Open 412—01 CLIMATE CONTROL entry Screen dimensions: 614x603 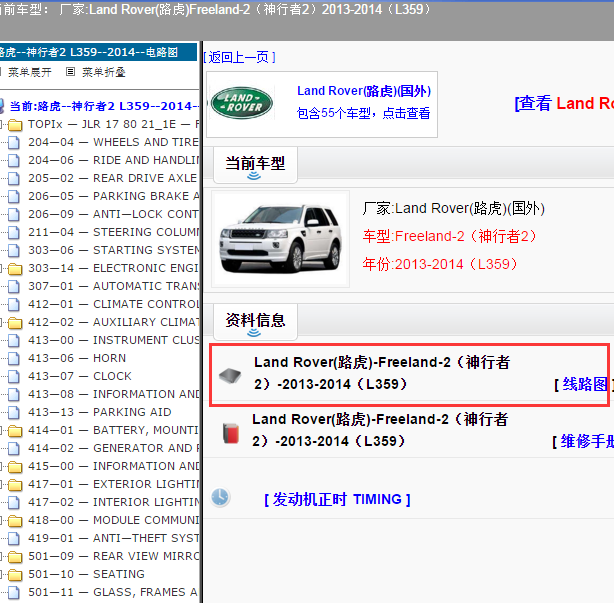[114, 305]
